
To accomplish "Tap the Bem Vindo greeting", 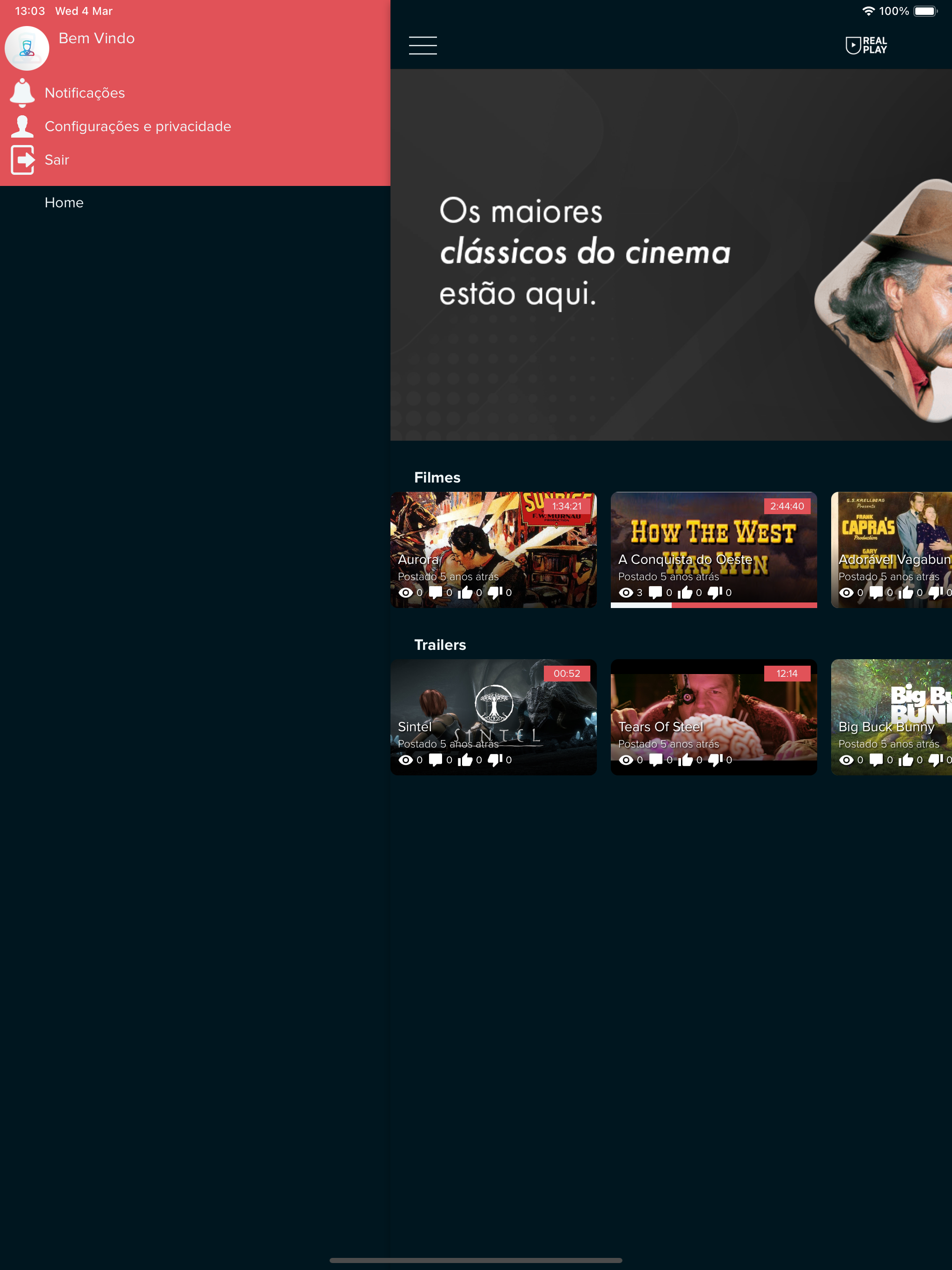I will click(x=97, y=39).
